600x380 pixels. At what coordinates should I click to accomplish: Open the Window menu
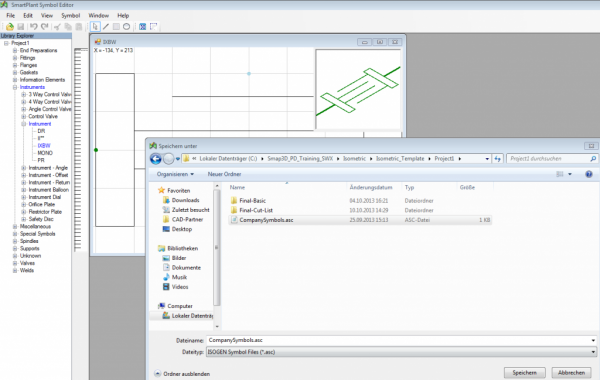click(99, 16)
